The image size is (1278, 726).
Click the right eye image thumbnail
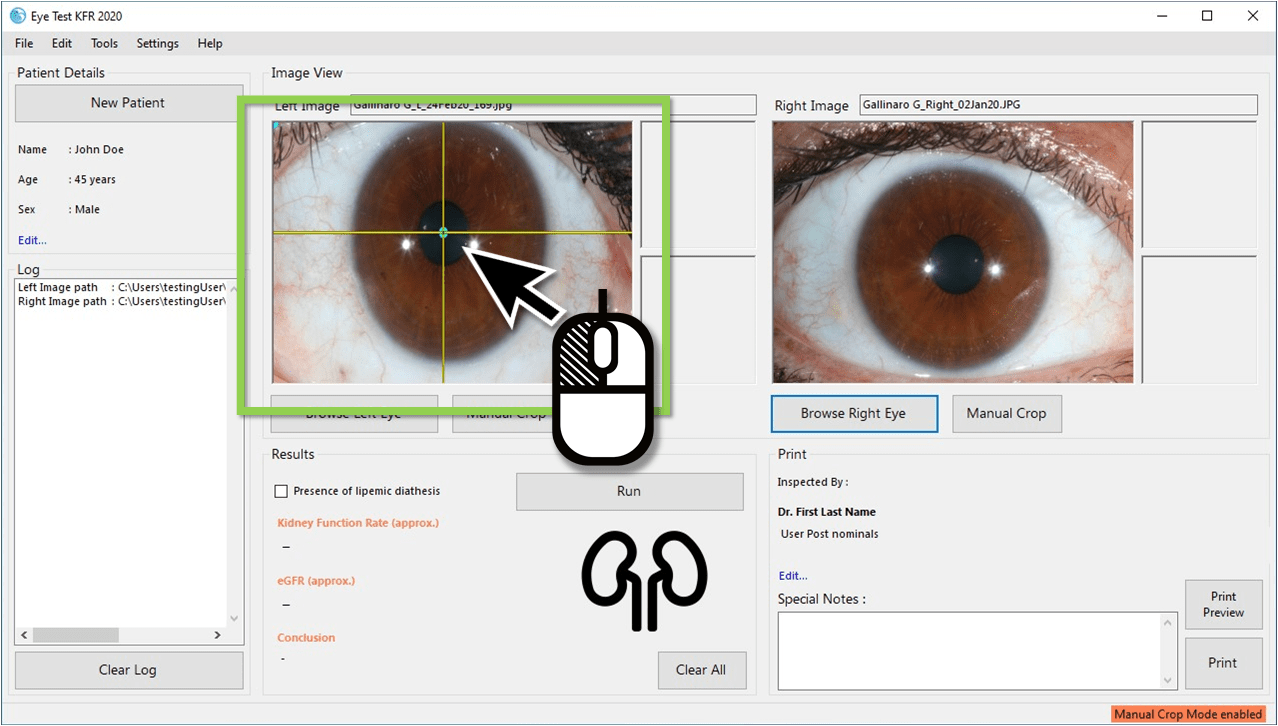click(x=953, y=252)
